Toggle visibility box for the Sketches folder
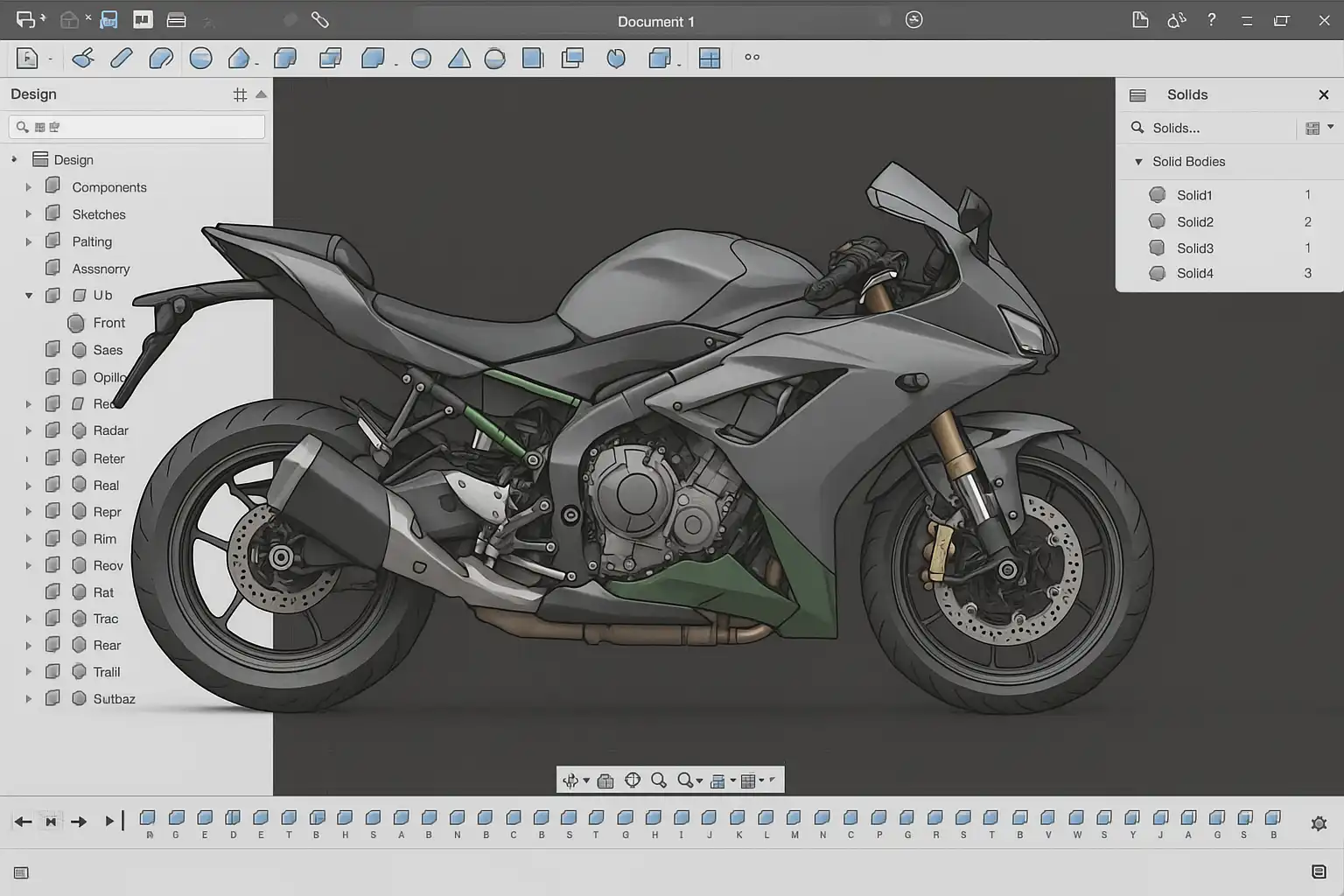This screenshot has height=896, width=1344. (52, 213)
